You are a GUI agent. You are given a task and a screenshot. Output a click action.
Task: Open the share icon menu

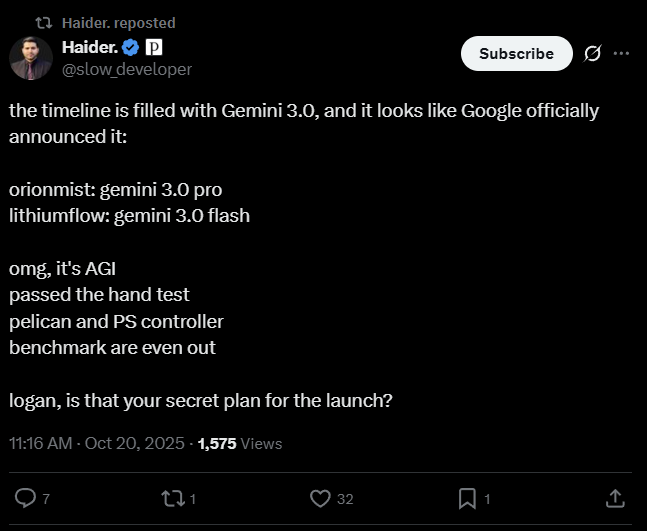tap(616, 498)
